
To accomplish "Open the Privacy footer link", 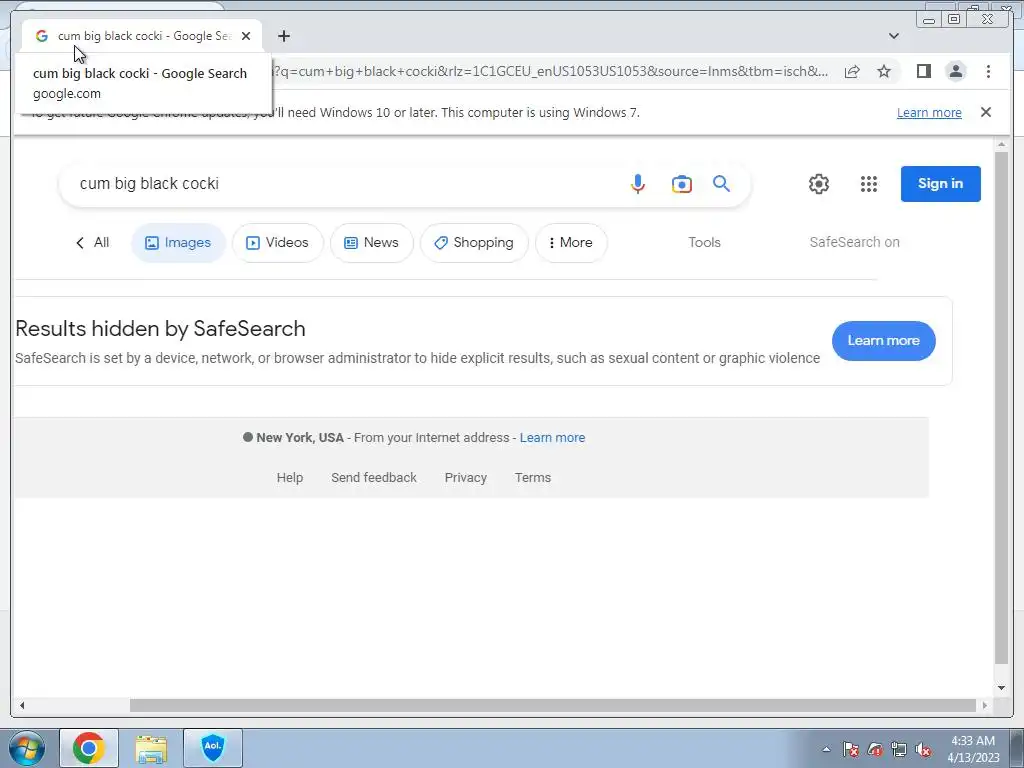I will (x=466, y=477).
